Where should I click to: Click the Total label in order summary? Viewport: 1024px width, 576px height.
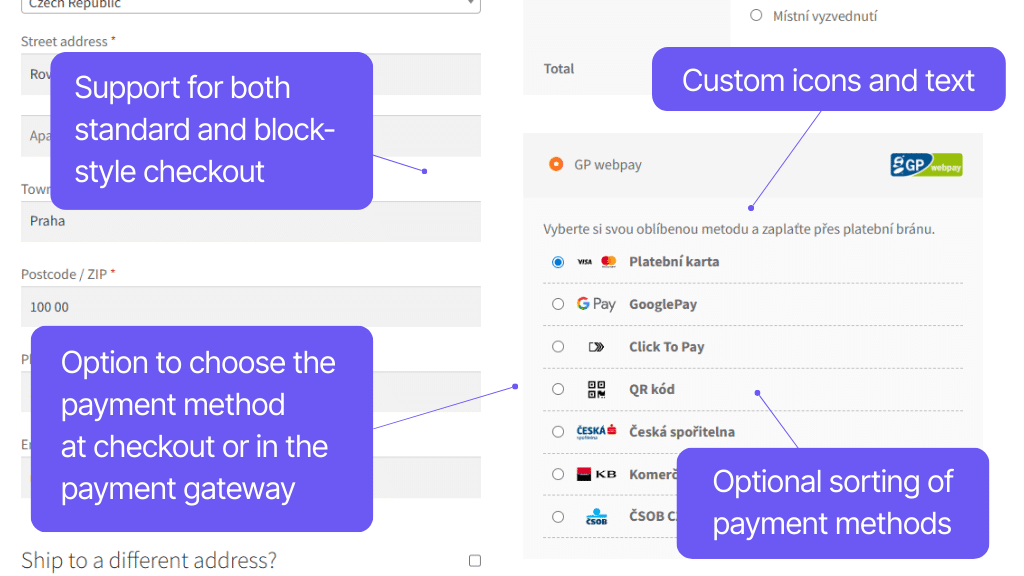pyautogui.click(x=559, y=69)
